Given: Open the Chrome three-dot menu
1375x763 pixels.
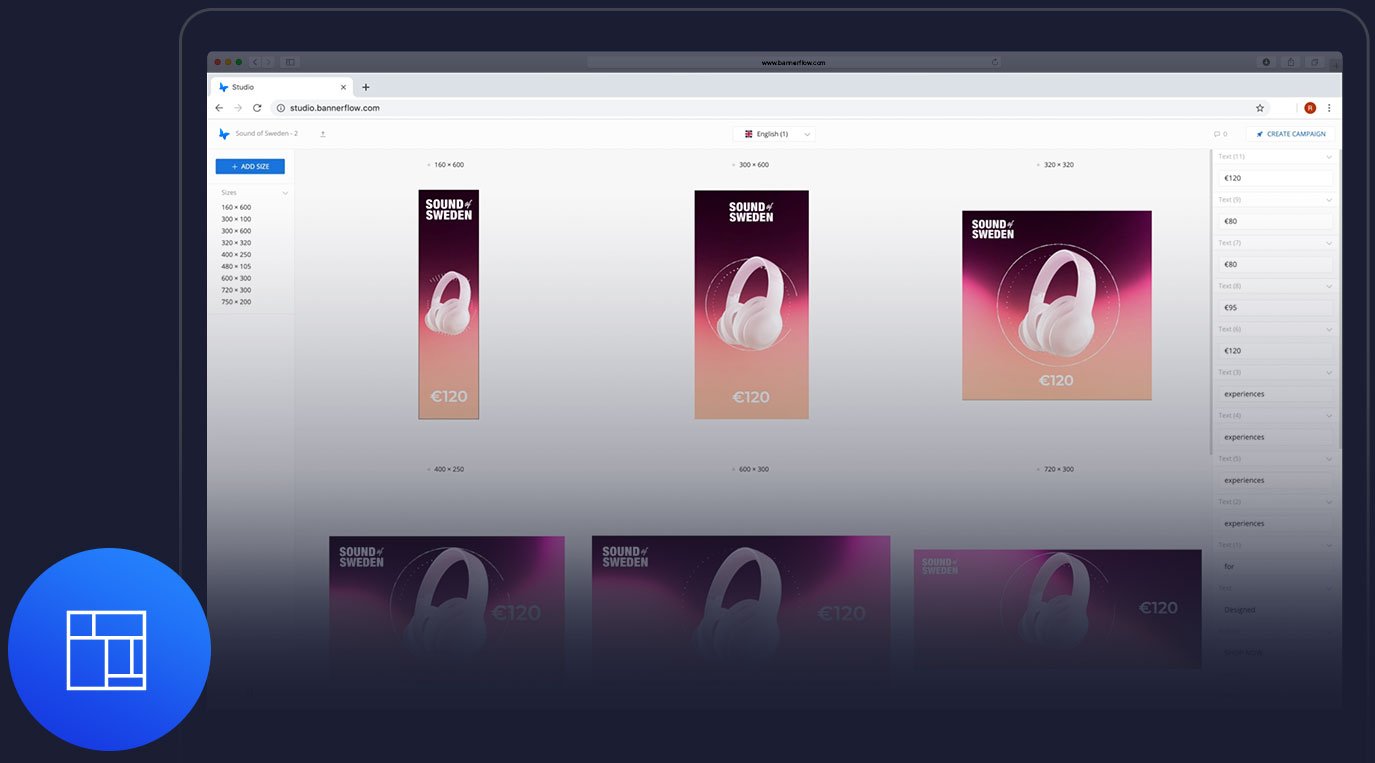Looking at the screenshot, I should pyautogui.click(x=1329, y=108).
